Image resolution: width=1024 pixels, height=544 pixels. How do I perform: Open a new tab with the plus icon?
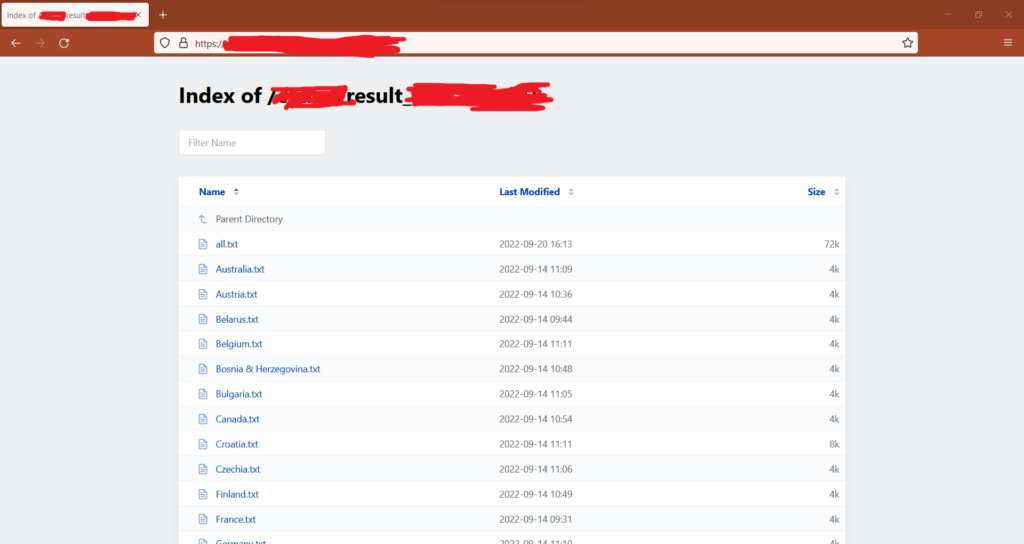point(163,14)
